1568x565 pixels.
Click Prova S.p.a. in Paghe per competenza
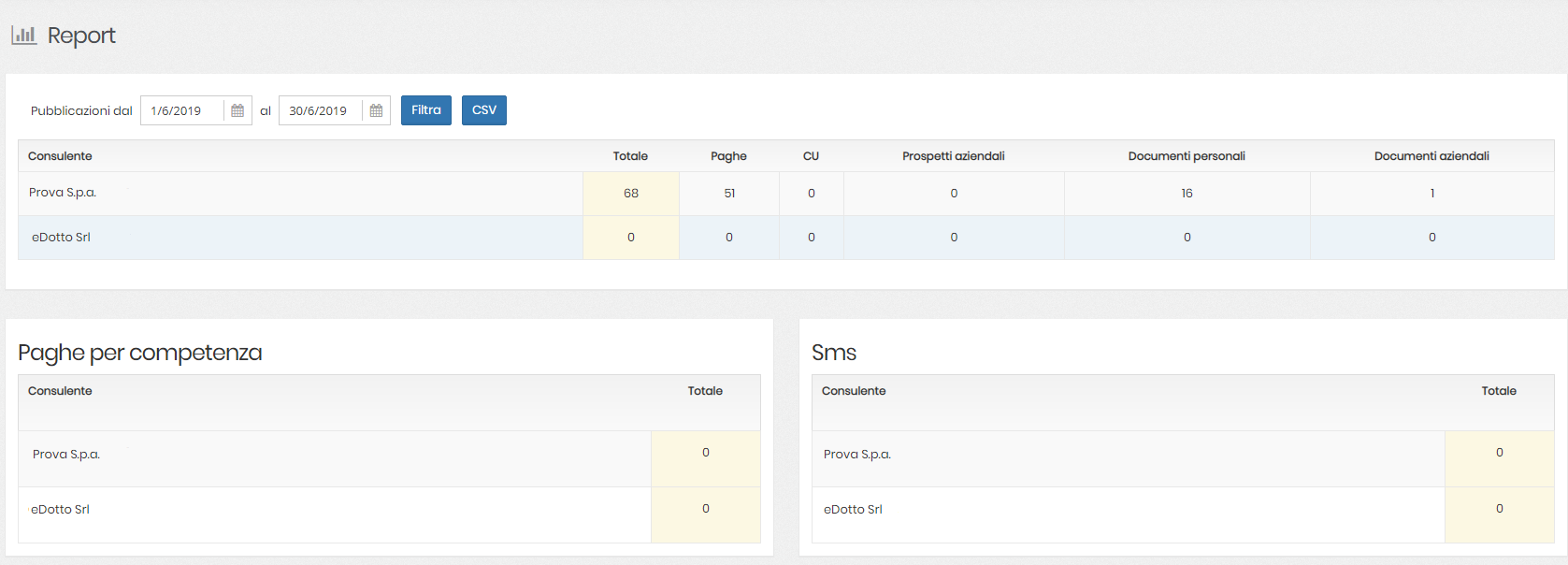coord(66,455)
